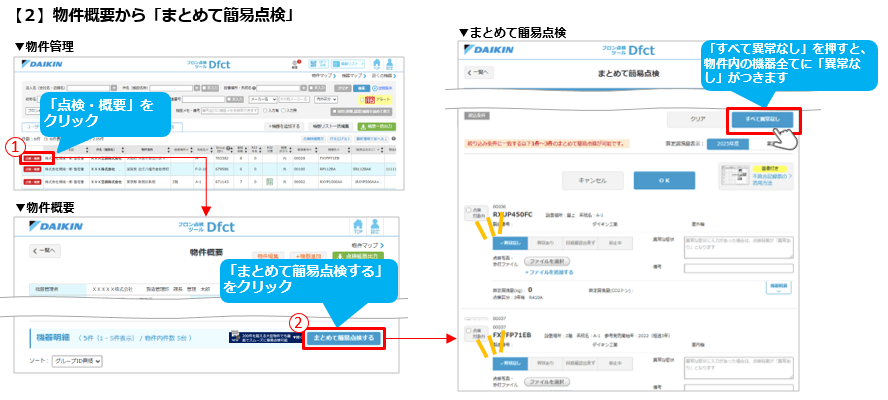888x400 pixels.
Task: Open 物件マップ link in 物件管理 panel
Action: point(323,76)
